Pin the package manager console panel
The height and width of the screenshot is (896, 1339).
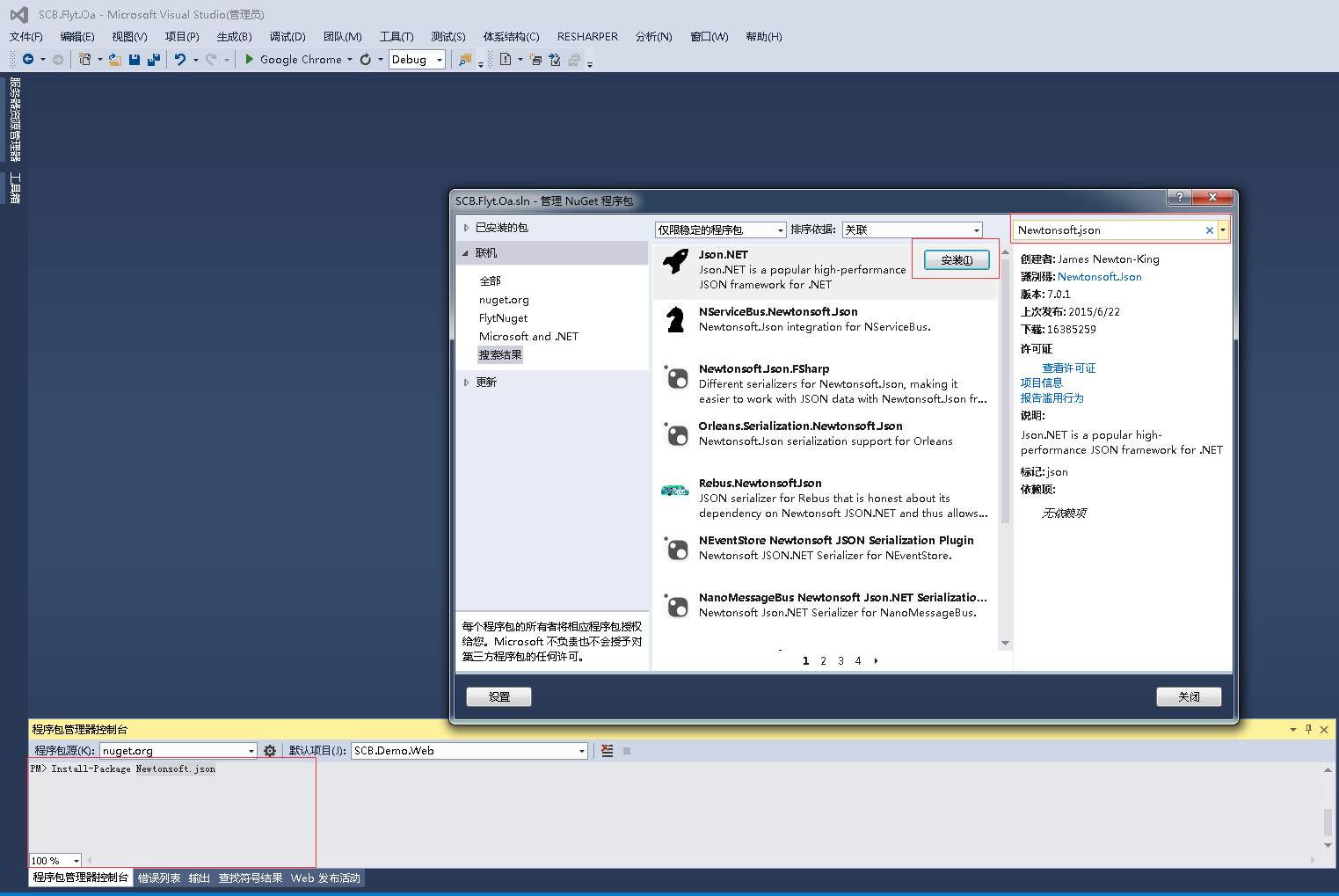[x=1308, y=729]
